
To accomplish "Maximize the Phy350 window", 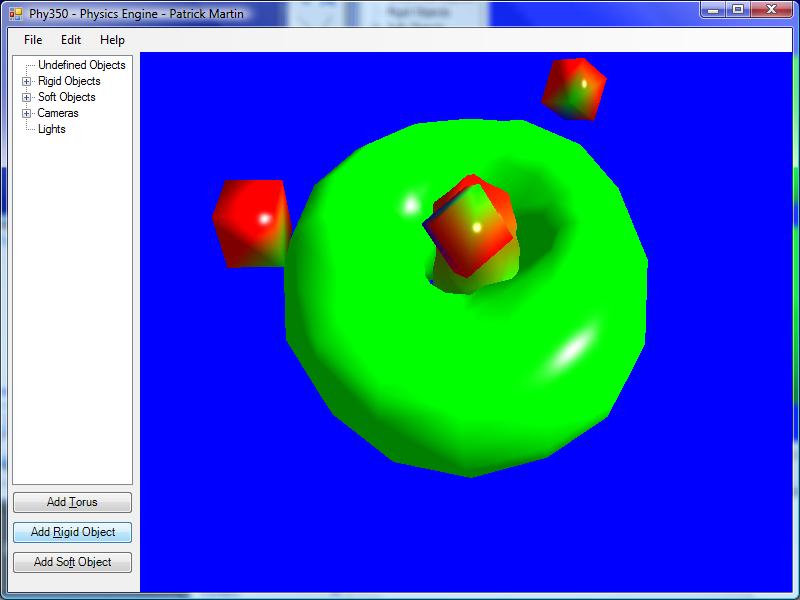I will [x=738, y=10].
